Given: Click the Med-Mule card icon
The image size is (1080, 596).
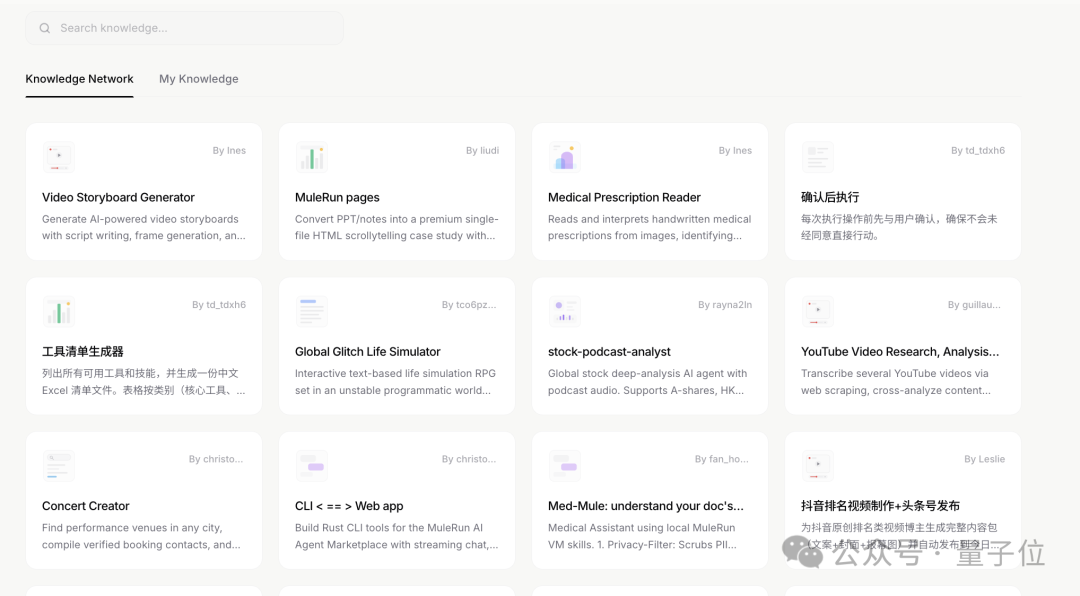Looking at the screenshot, I should coord(564,466).
